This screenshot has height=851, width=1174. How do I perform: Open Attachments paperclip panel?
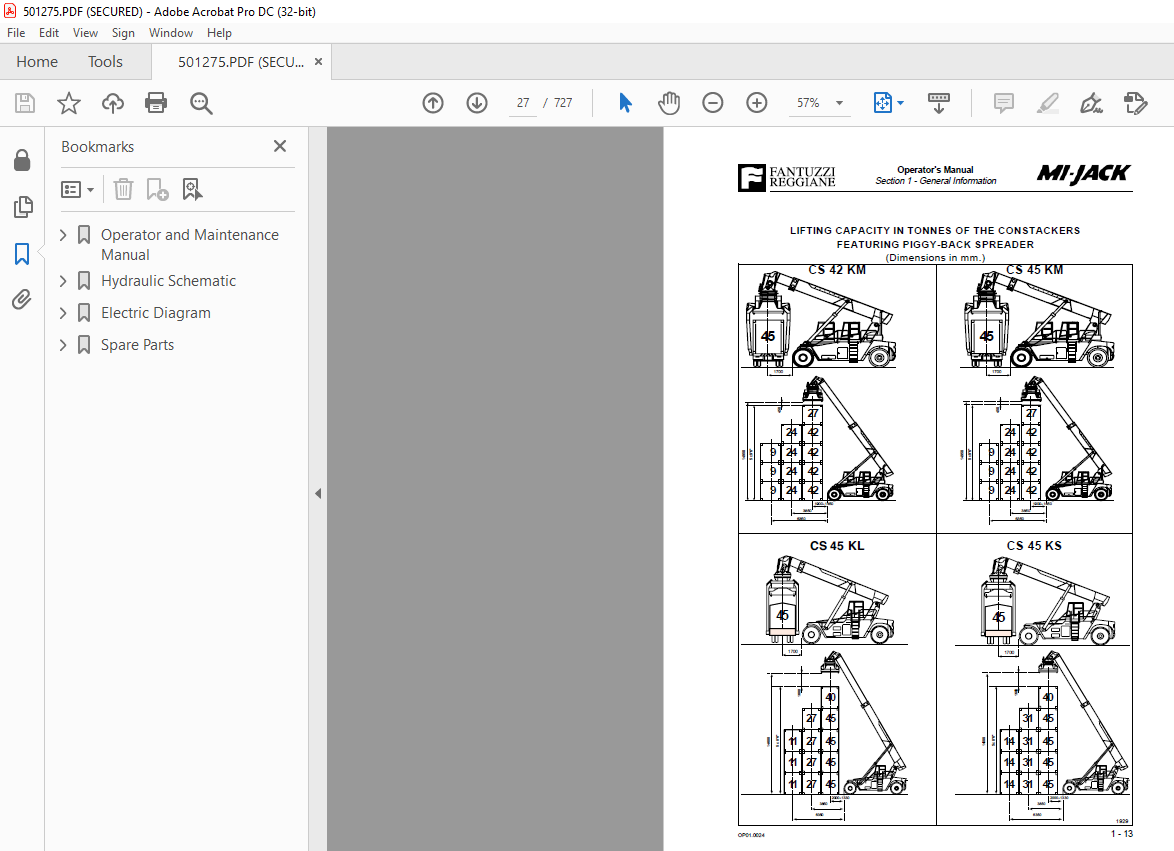[22, 299]
